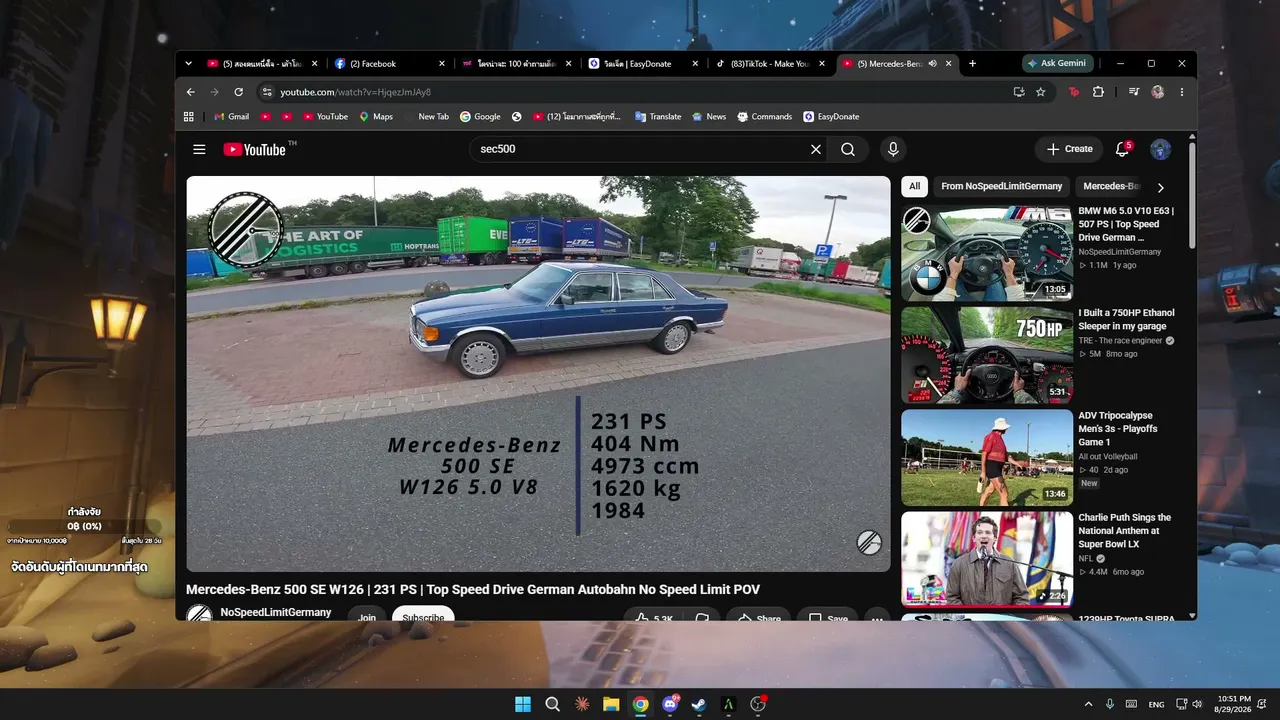Open the Chrome apps grid in bookmarks
This screenshot has width=1280, height=720.
point(188,116)
